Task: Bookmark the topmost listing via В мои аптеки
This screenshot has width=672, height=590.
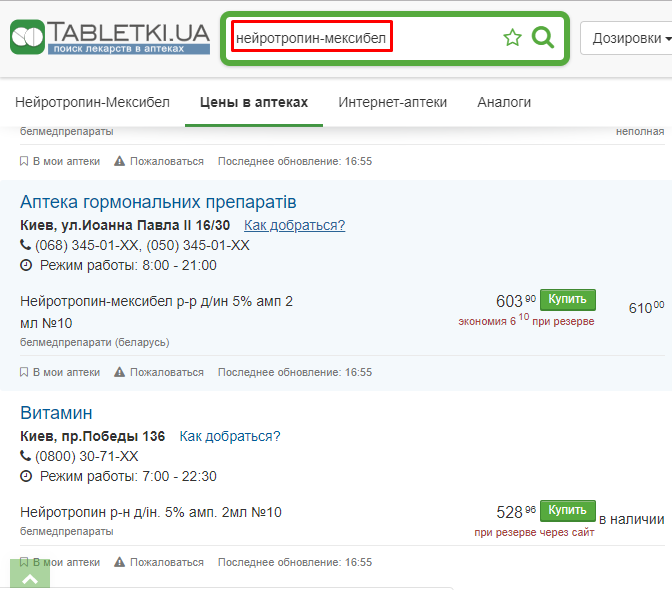Action: pyautogui.click(x=60, y=162)
